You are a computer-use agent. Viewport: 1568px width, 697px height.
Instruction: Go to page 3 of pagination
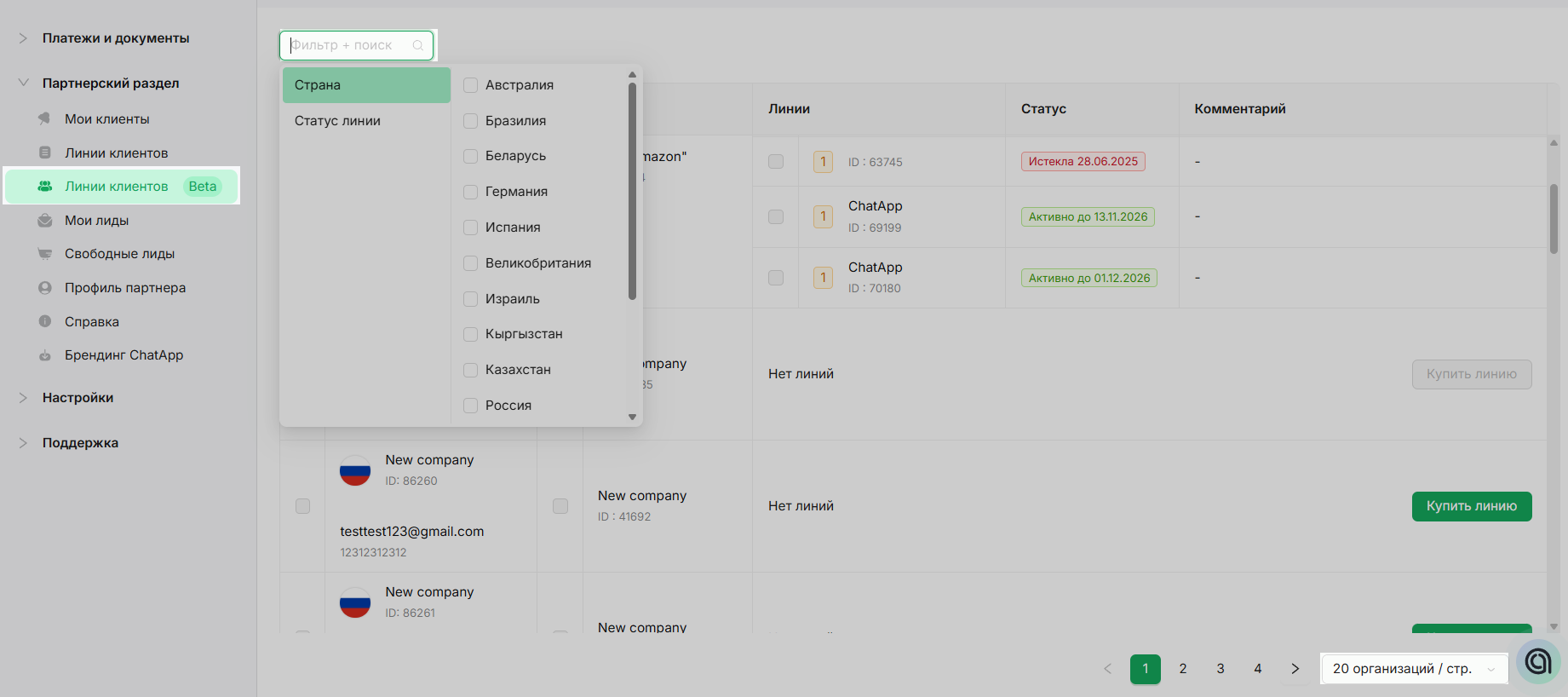coord(1221,669)
